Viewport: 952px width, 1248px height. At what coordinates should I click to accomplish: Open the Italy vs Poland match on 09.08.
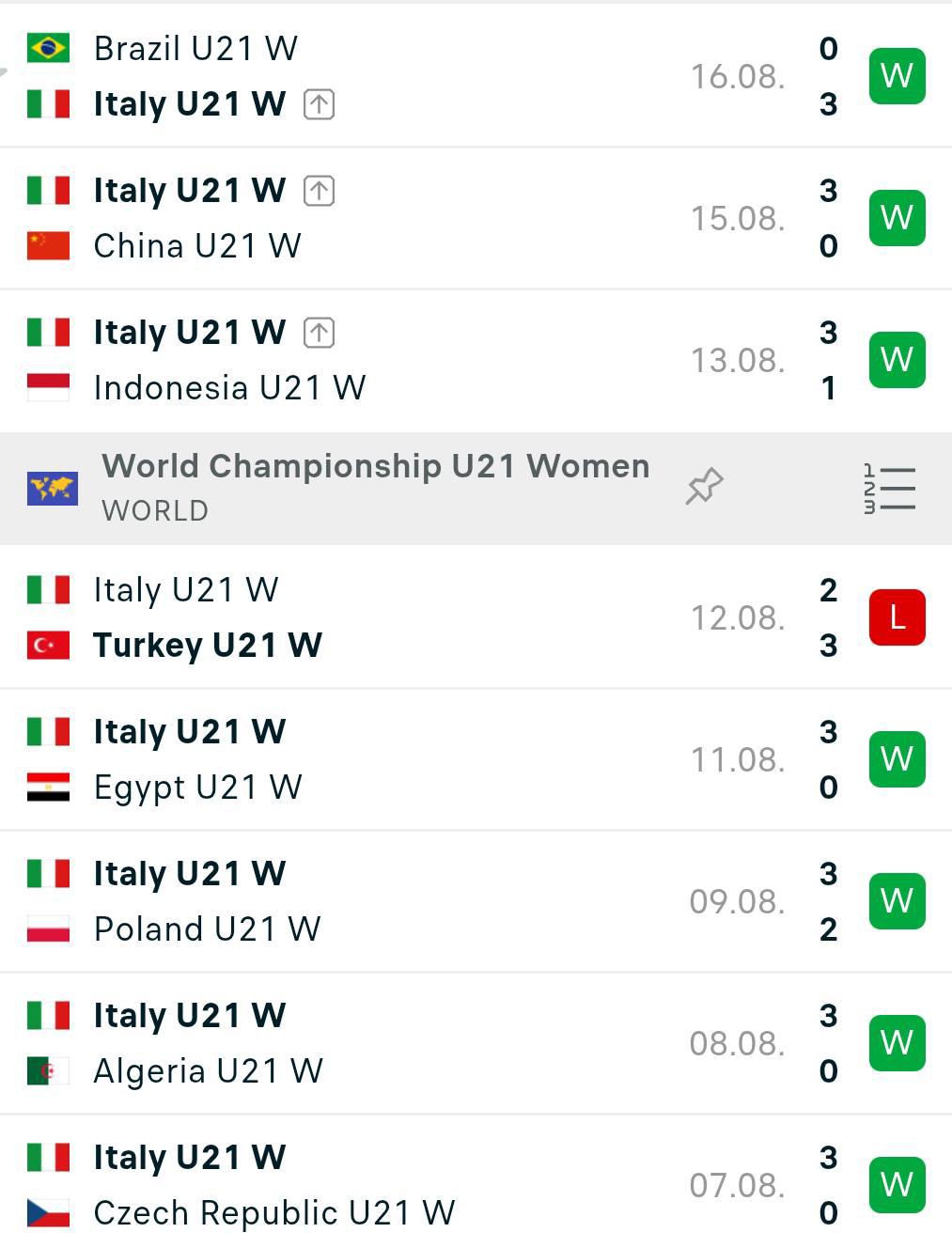(x=476, y=901)
